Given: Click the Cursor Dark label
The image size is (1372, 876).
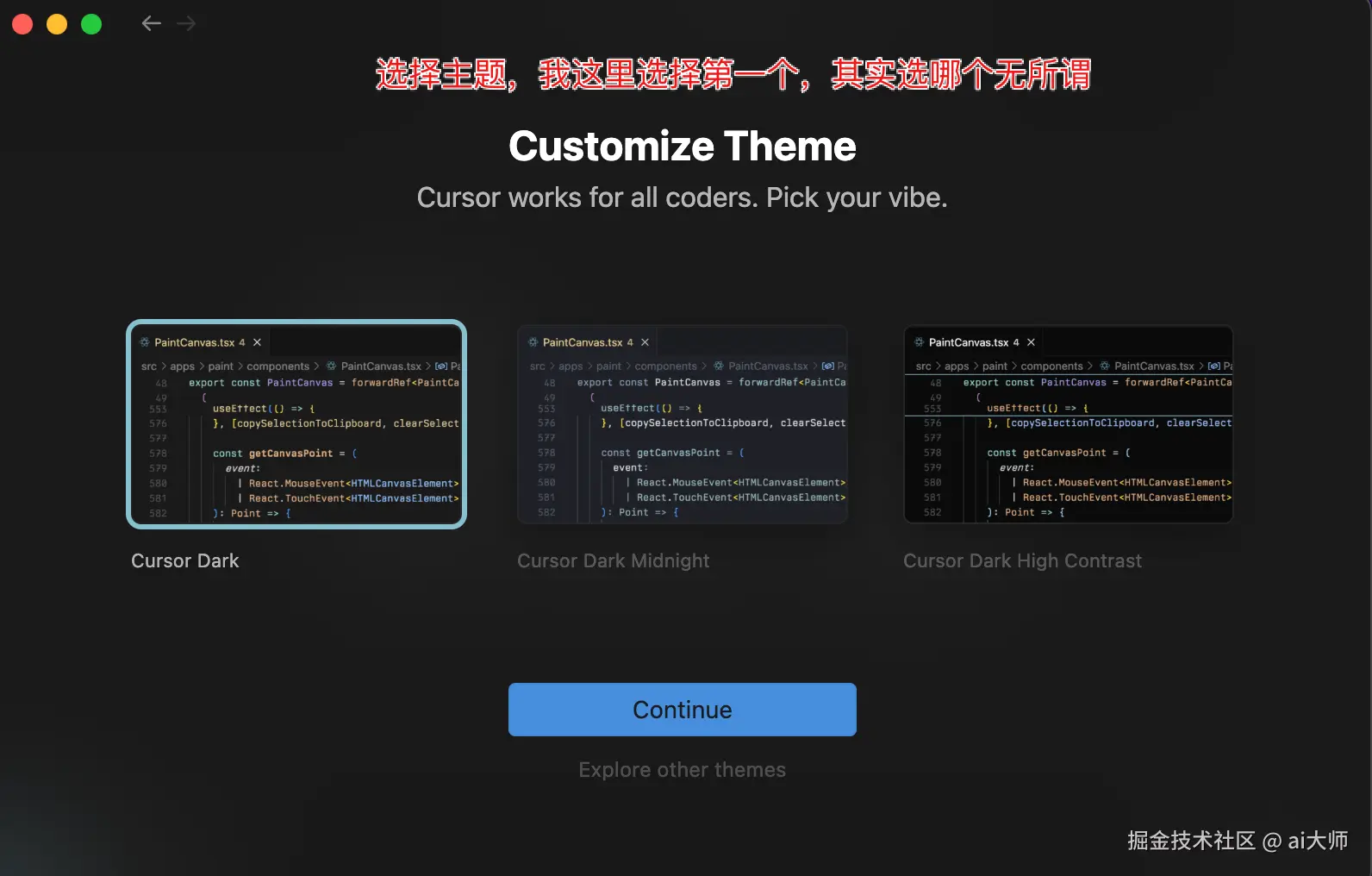Looking at the screenshot, I should (185, 560).
